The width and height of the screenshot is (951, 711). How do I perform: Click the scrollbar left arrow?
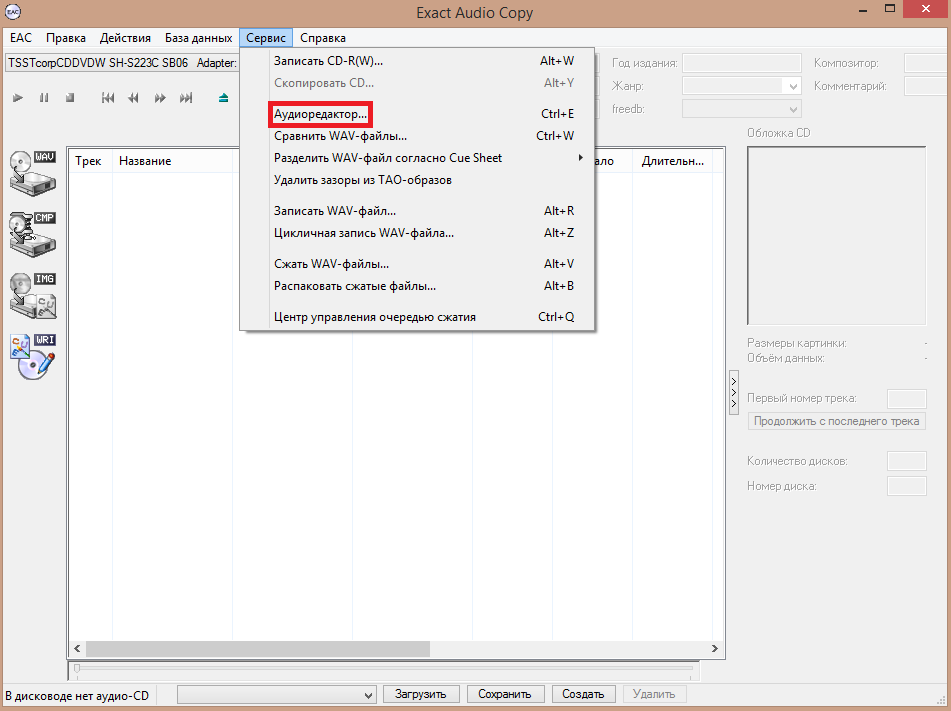[x=77, y=649]
